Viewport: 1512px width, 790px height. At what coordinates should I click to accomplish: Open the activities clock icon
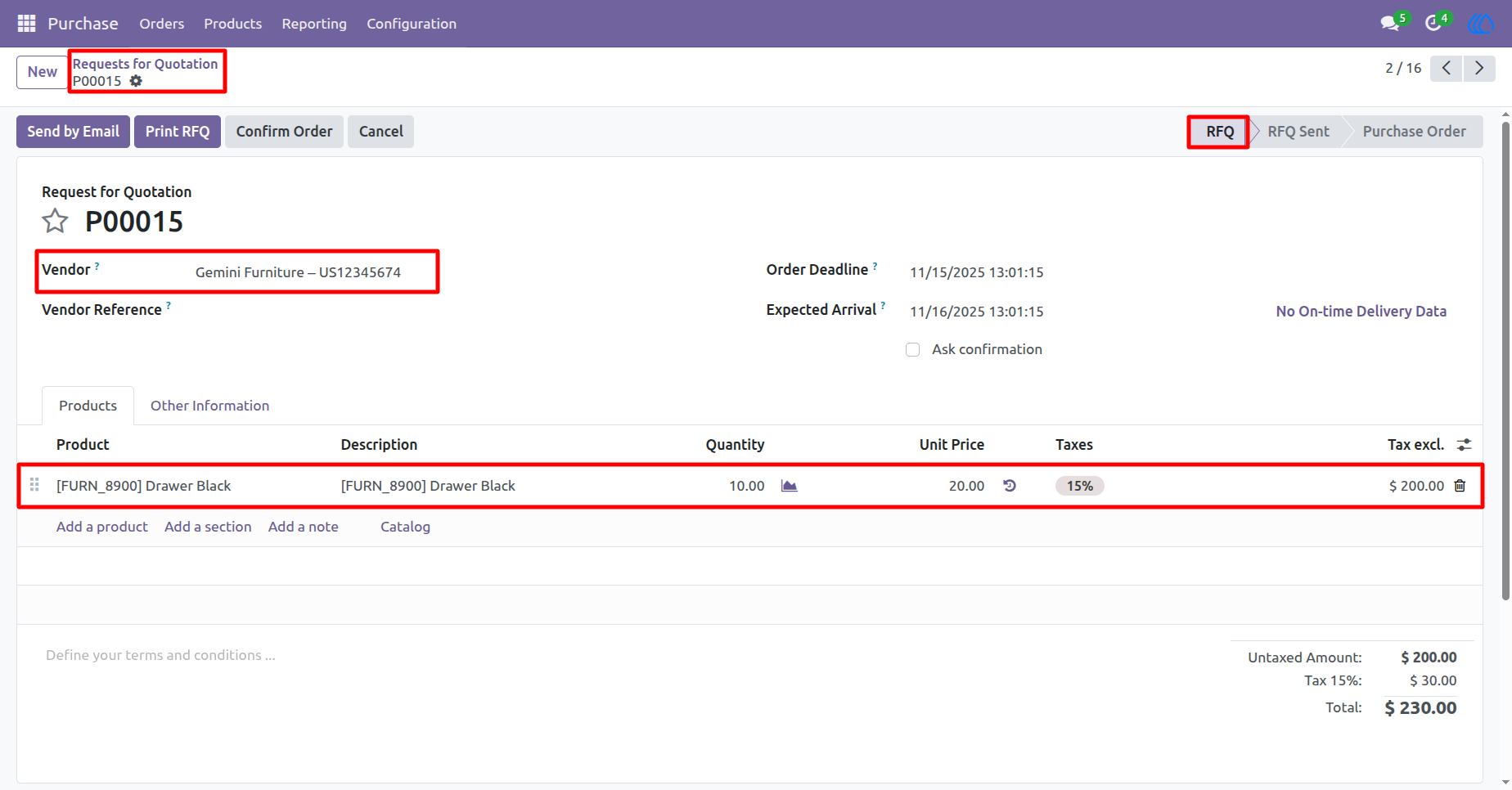[1433, 24]
